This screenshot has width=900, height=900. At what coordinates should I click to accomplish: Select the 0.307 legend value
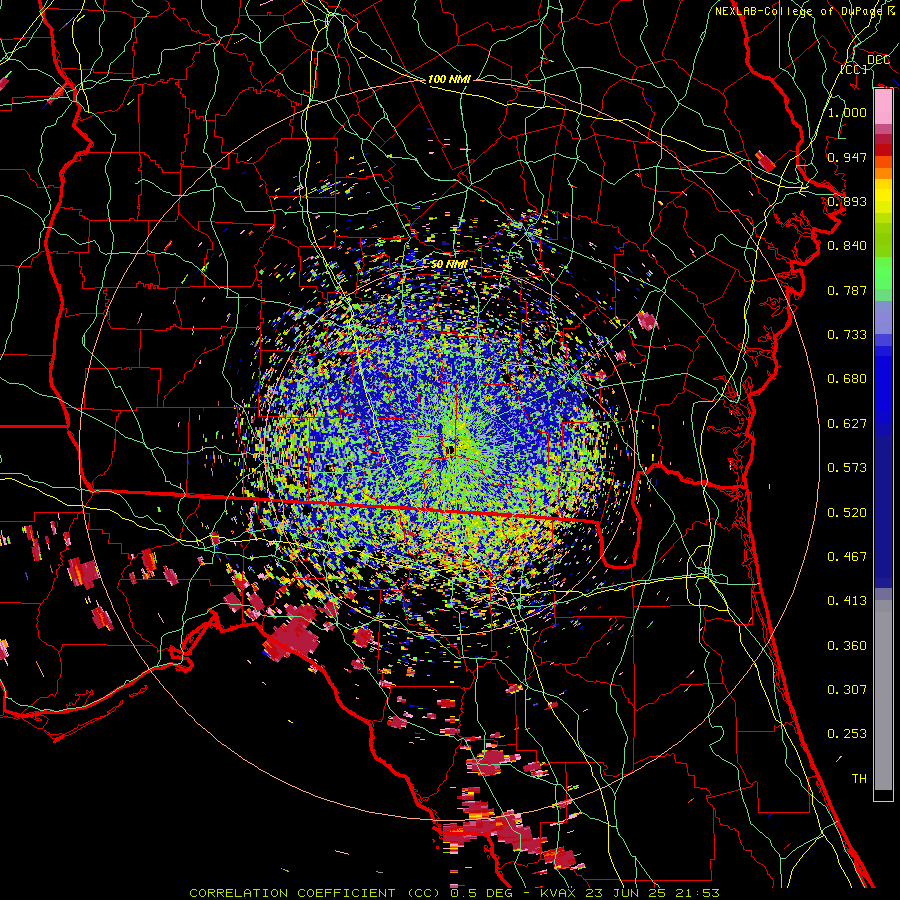point(847,690)
